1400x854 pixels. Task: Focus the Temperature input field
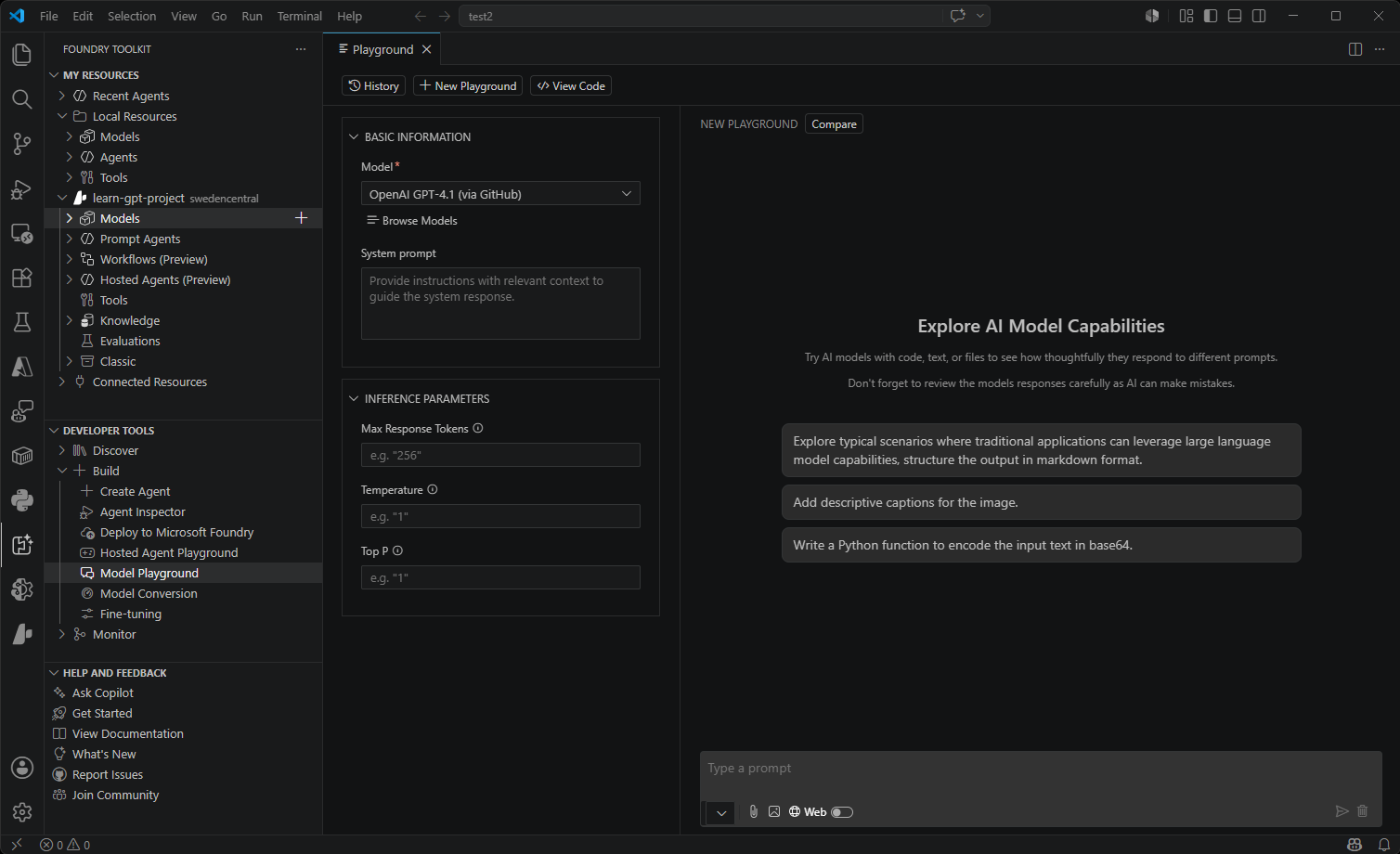pyautogui.click(x=500, y=516)
